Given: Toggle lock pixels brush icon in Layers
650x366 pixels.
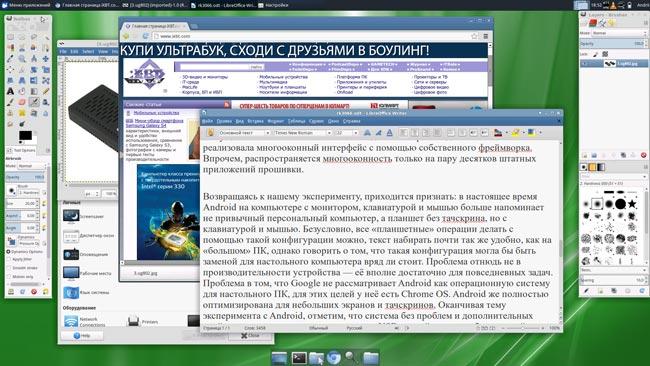Looking at the screenshot, I should (596, 54).
